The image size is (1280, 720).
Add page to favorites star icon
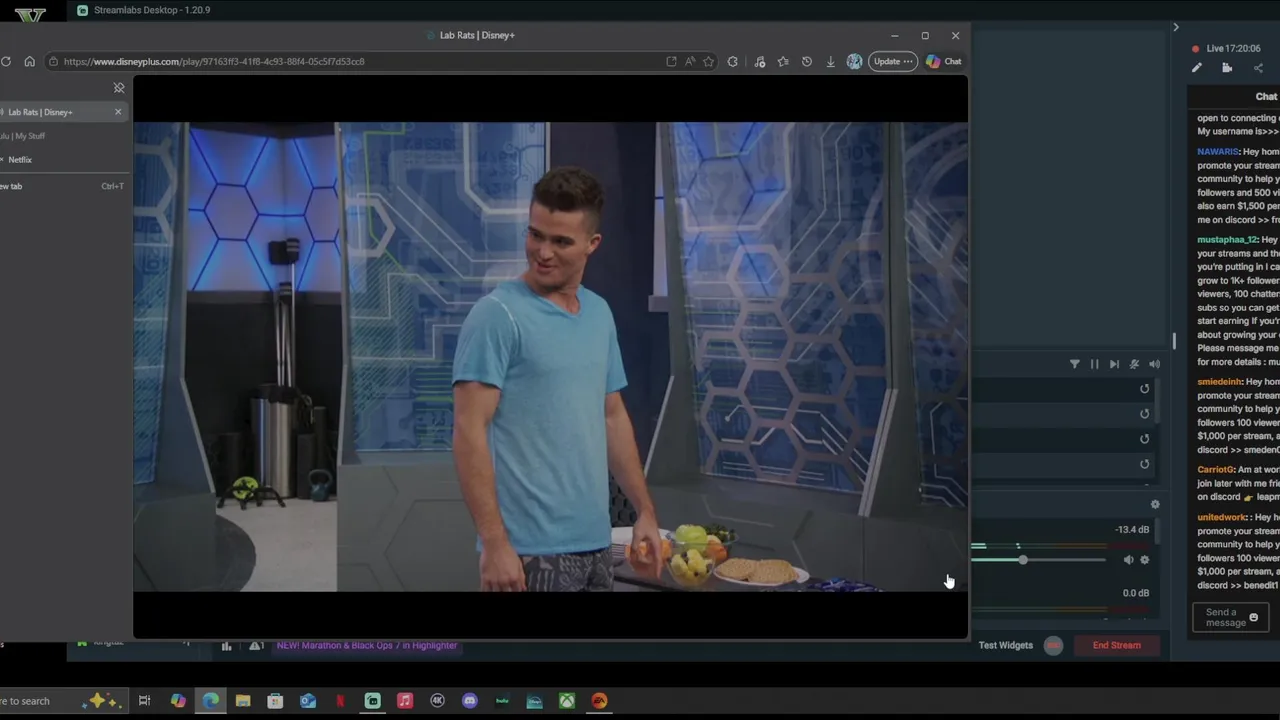pyautogui.click(x=708, y=61)
